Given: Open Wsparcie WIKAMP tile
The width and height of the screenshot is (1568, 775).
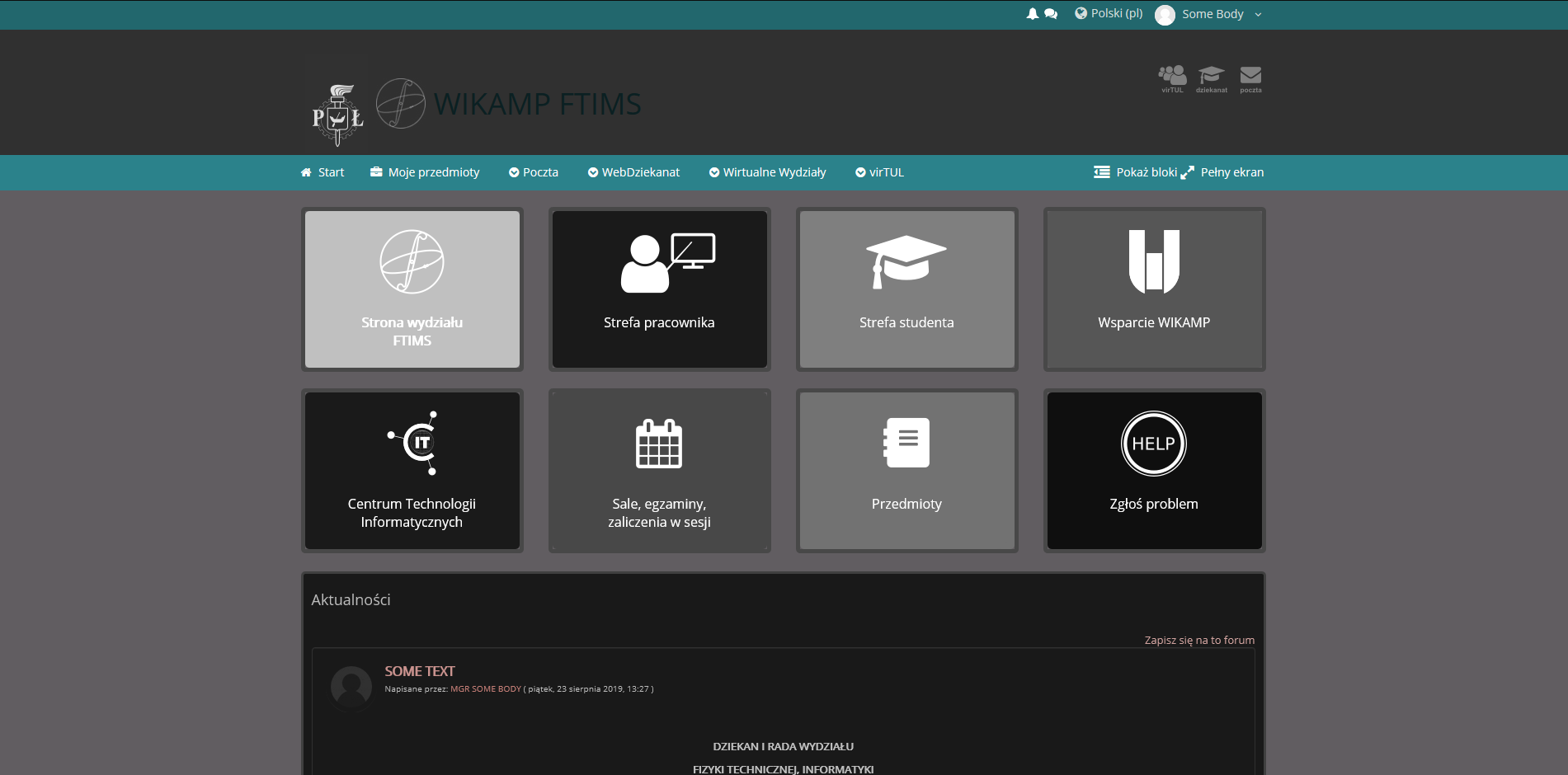Looking at the screenshot, I should [x=1155, y=289].
